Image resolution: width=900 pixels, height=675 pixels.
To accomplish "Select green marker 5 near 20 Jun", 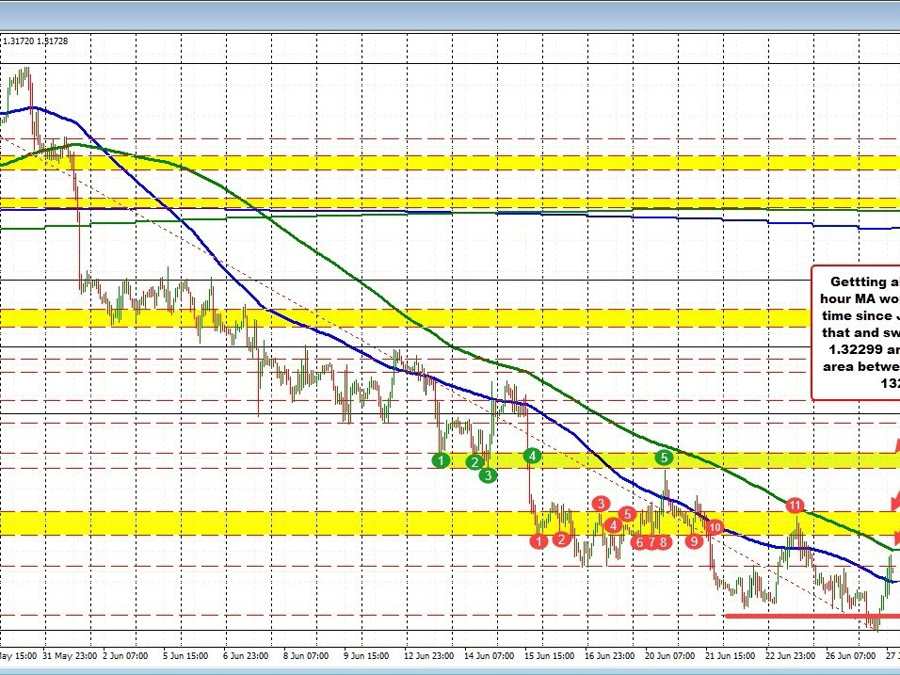I will click(x=662, y=457).
